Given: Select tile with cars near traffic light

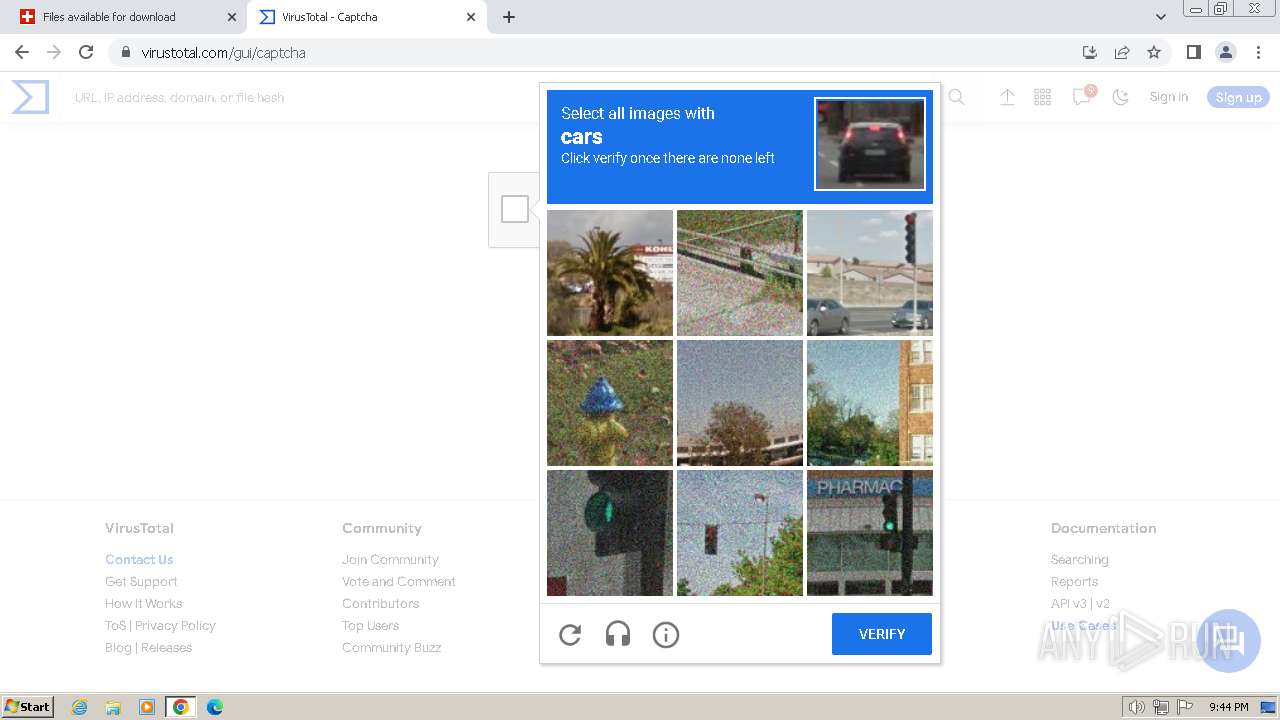Looking at the screenshot, I should pyautogui.click(x=870, y=273).
